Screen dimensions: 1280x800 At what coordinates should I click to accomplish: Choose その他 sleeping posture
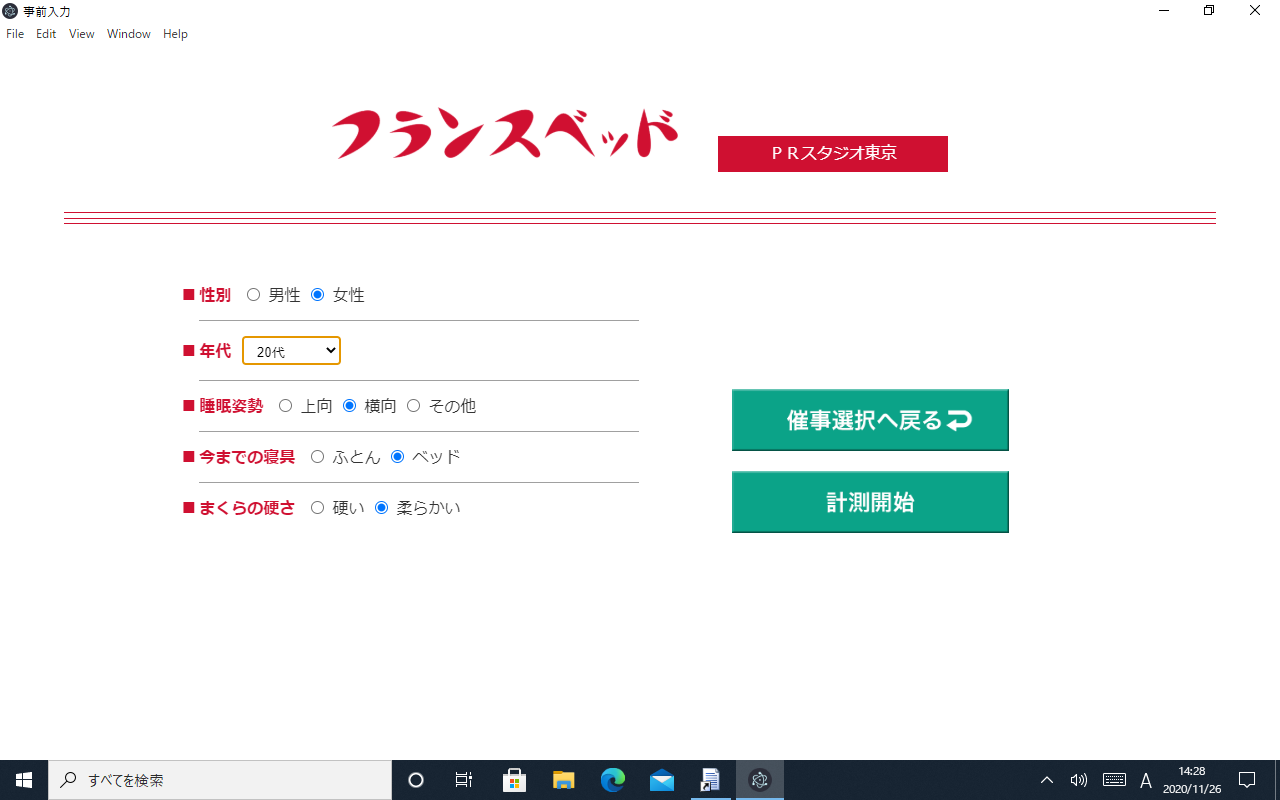(x=413, y=406)
